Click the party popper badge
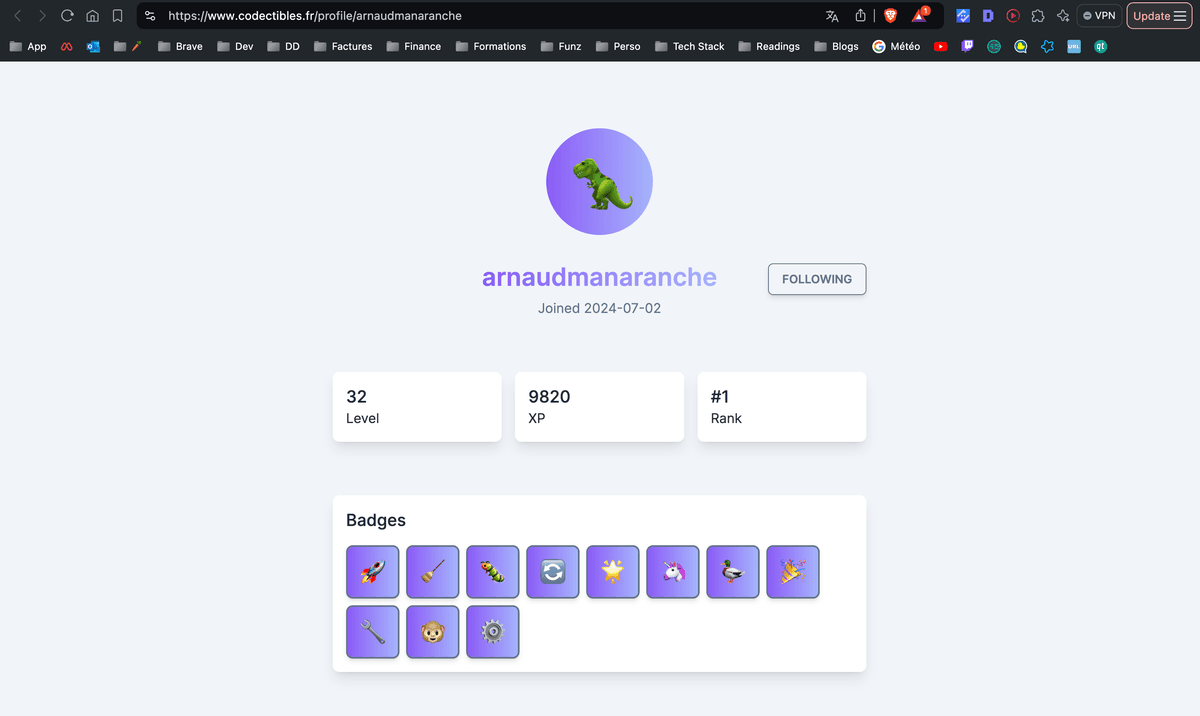 (x=792, y=571)
